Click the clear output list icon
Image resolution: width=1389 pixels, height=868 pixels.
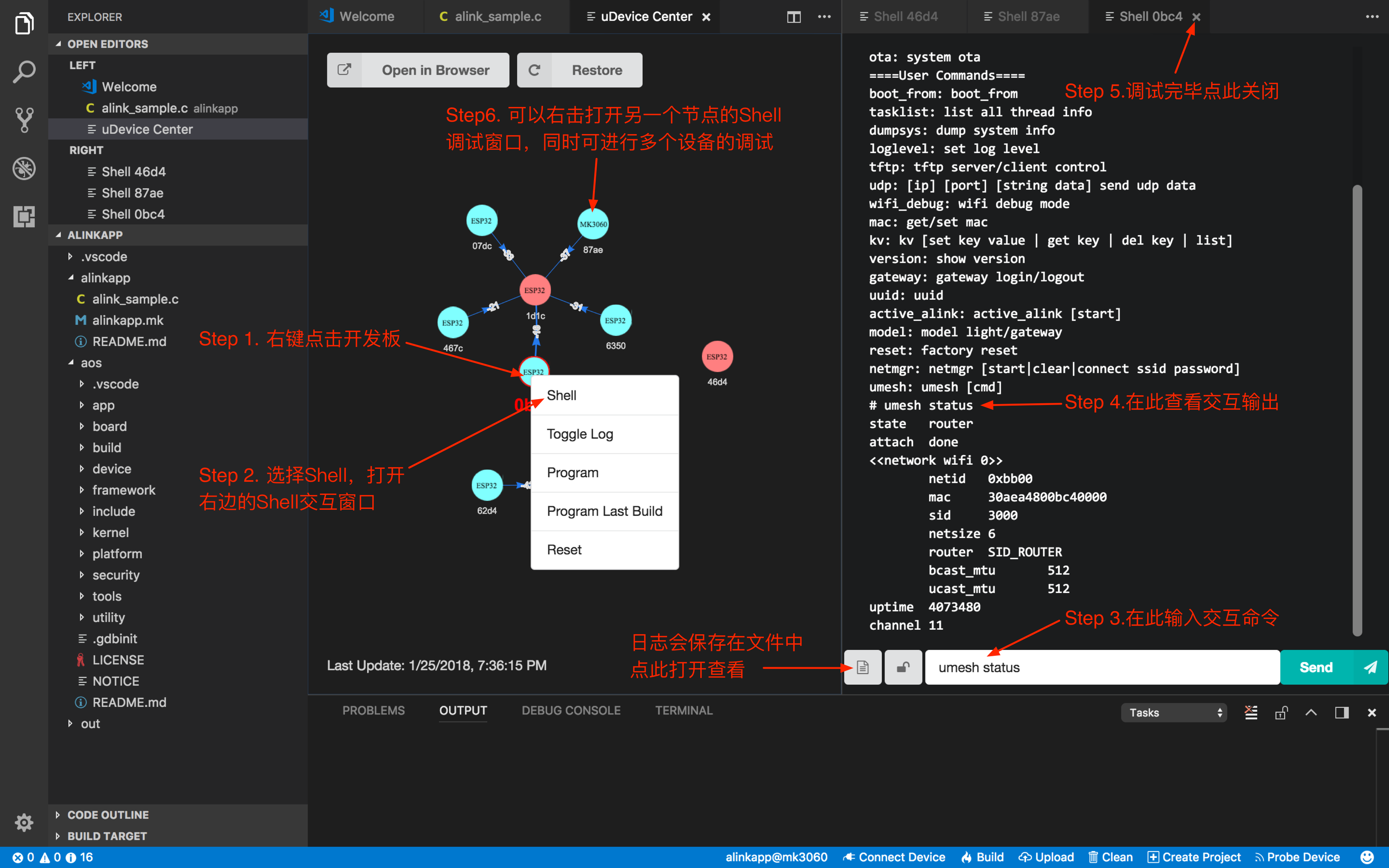[x=1251, y=712]
